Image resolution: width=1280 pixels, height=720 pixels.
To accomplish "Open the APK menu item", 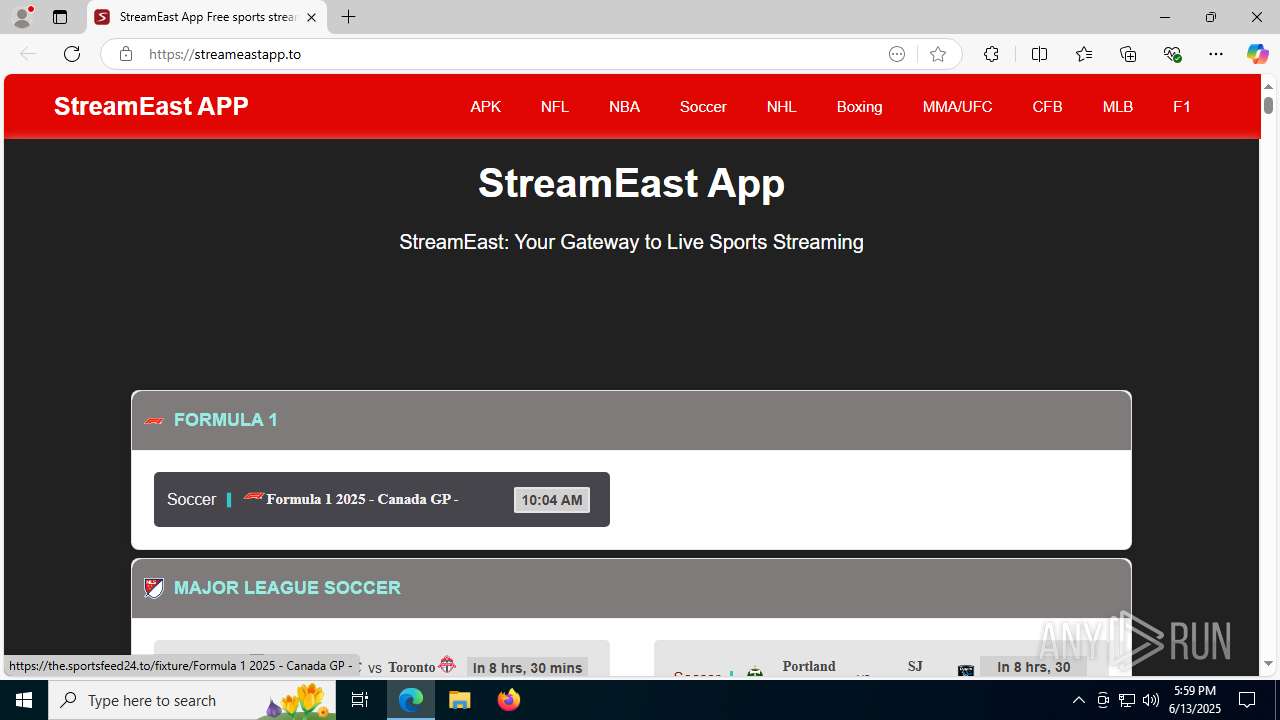I will pos(485,107).
